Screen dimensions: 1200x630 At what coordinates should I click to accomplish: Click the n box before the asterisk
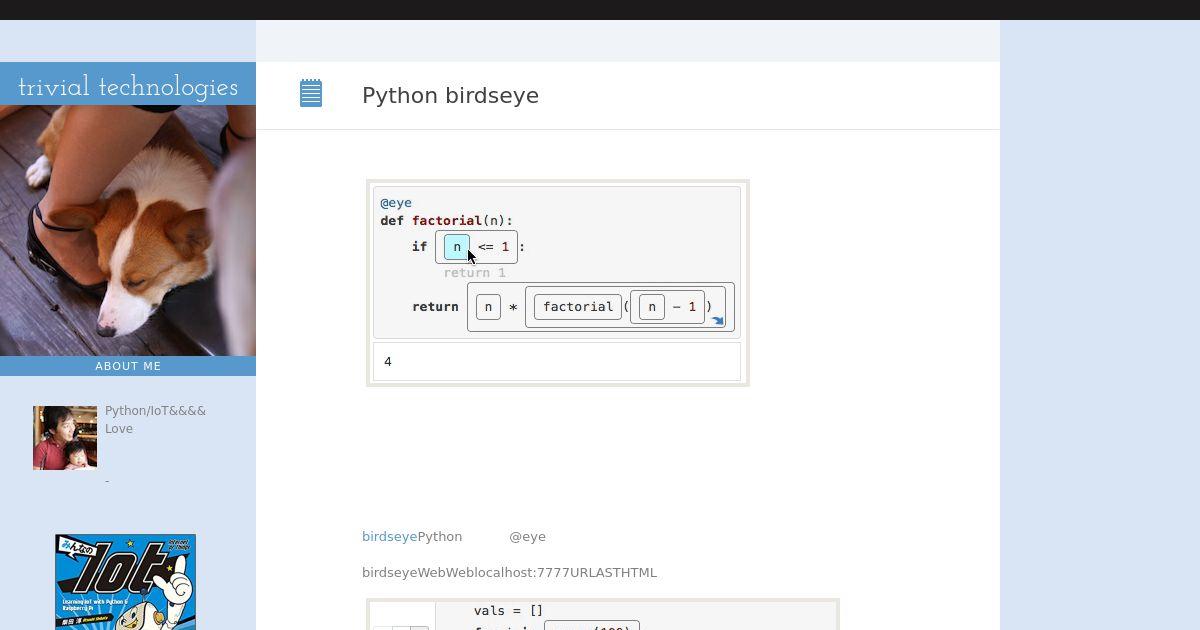pyautogui.click(x=488, y=307)
